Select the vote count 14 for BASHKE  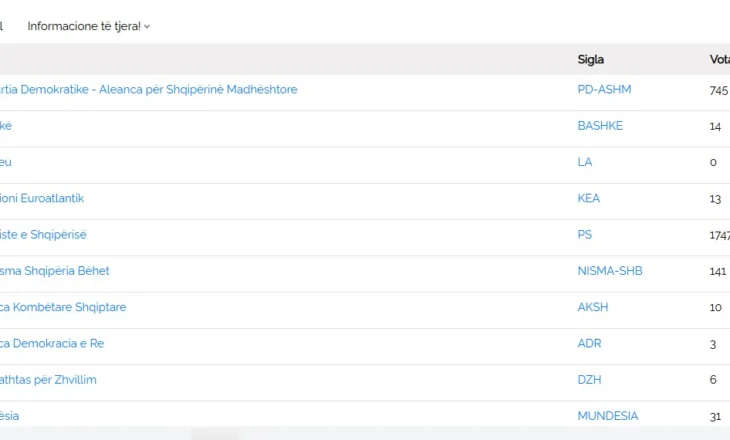click(x=715, y=127)
